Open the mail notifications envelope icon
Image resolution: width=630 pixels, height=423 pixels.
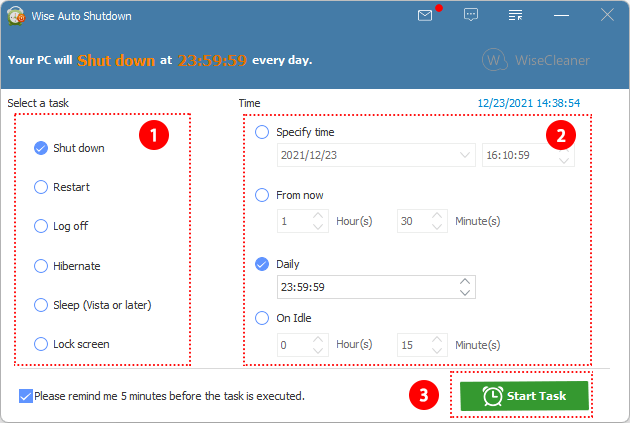point(425,16)
